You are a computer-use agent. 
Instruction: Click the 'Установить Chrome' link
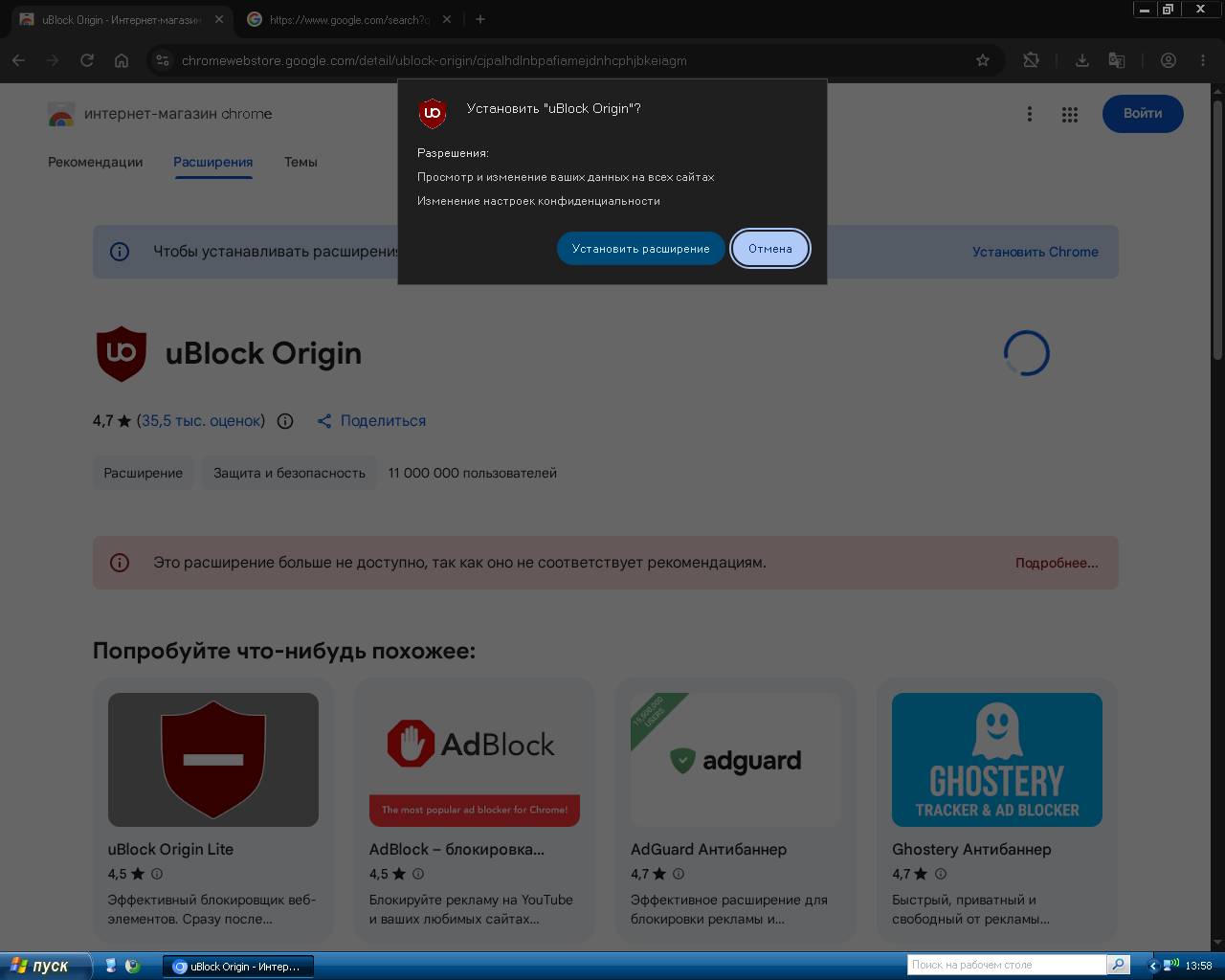[x=1036, y=252]
